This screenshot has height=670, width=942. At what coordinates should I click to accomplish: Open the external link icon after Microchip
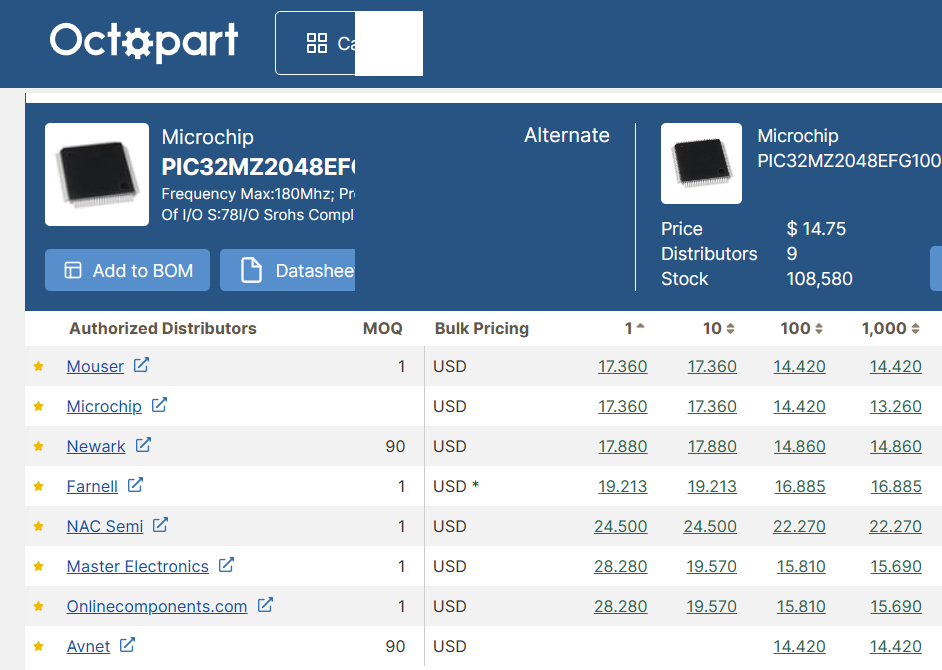159,405
